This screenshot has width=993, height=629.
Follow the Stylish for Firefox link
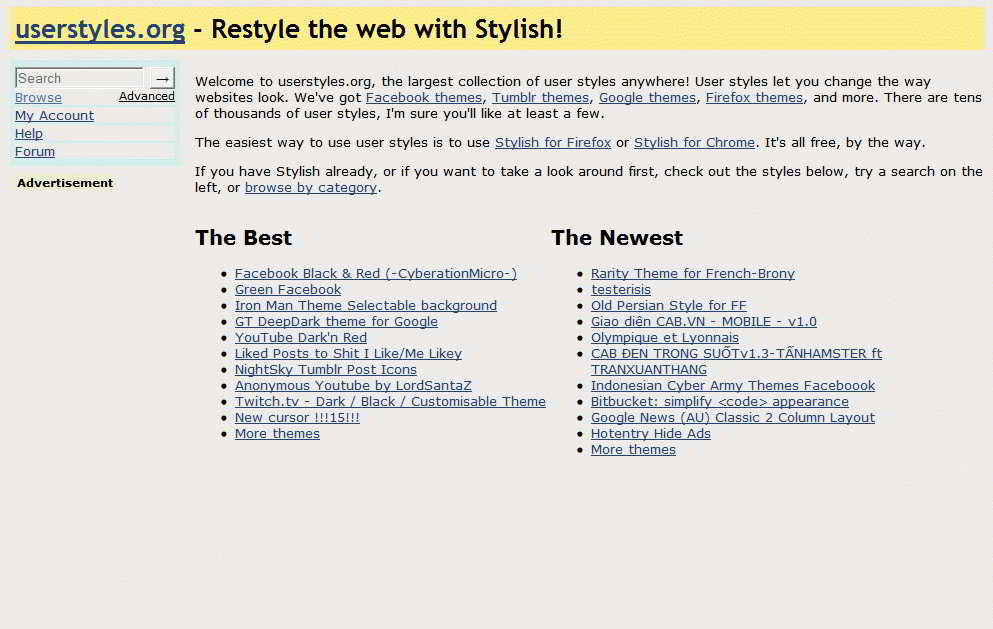coord(553,143)
